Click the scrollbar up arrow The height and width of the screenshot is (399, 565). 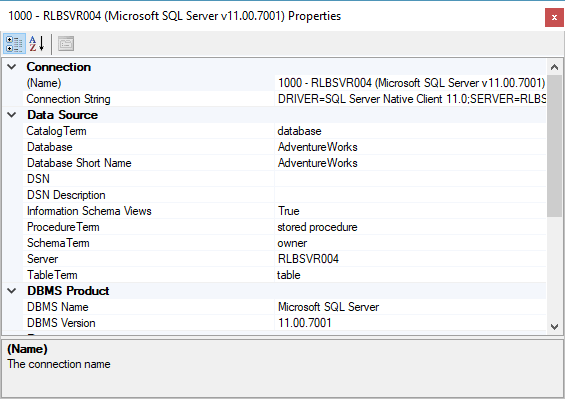pos(555,67)
